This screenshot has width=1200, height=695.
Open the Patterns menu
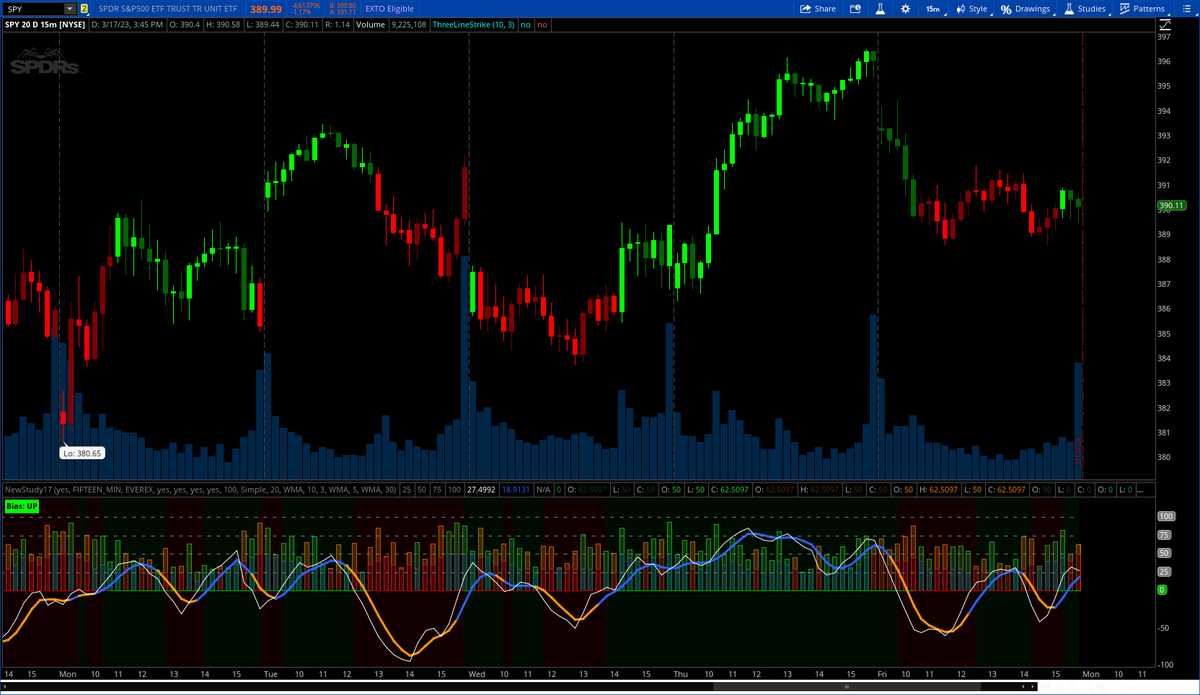pyautogui.click(x=1143, y=9)
